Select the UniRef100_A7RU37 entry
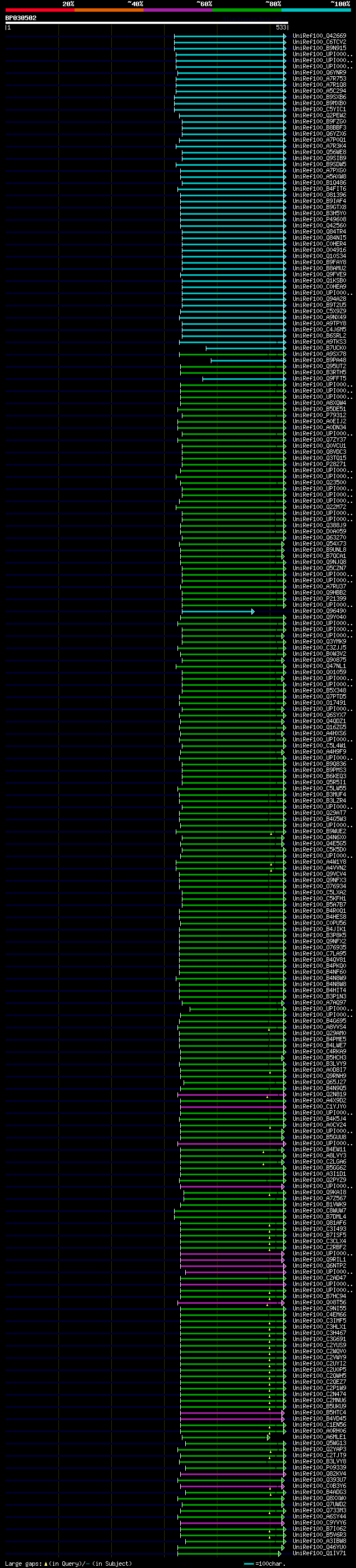This screenshot has width=356, height=1568. [x=319, y=586]
